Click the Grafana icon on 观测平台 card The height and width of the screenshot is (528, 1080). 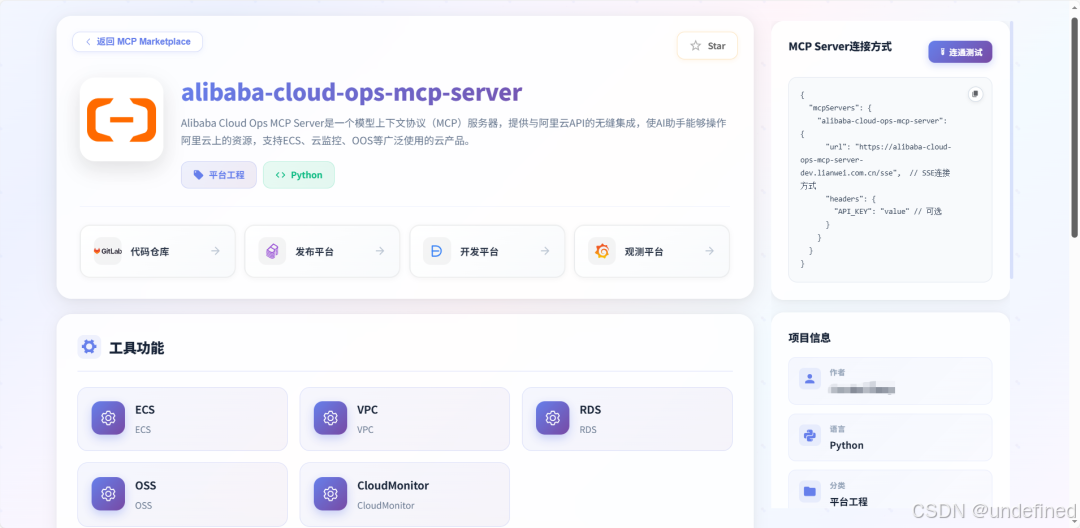pos(602,251)
